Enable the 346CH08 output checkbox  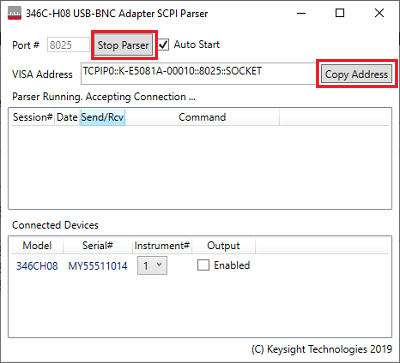coord(203,265)
